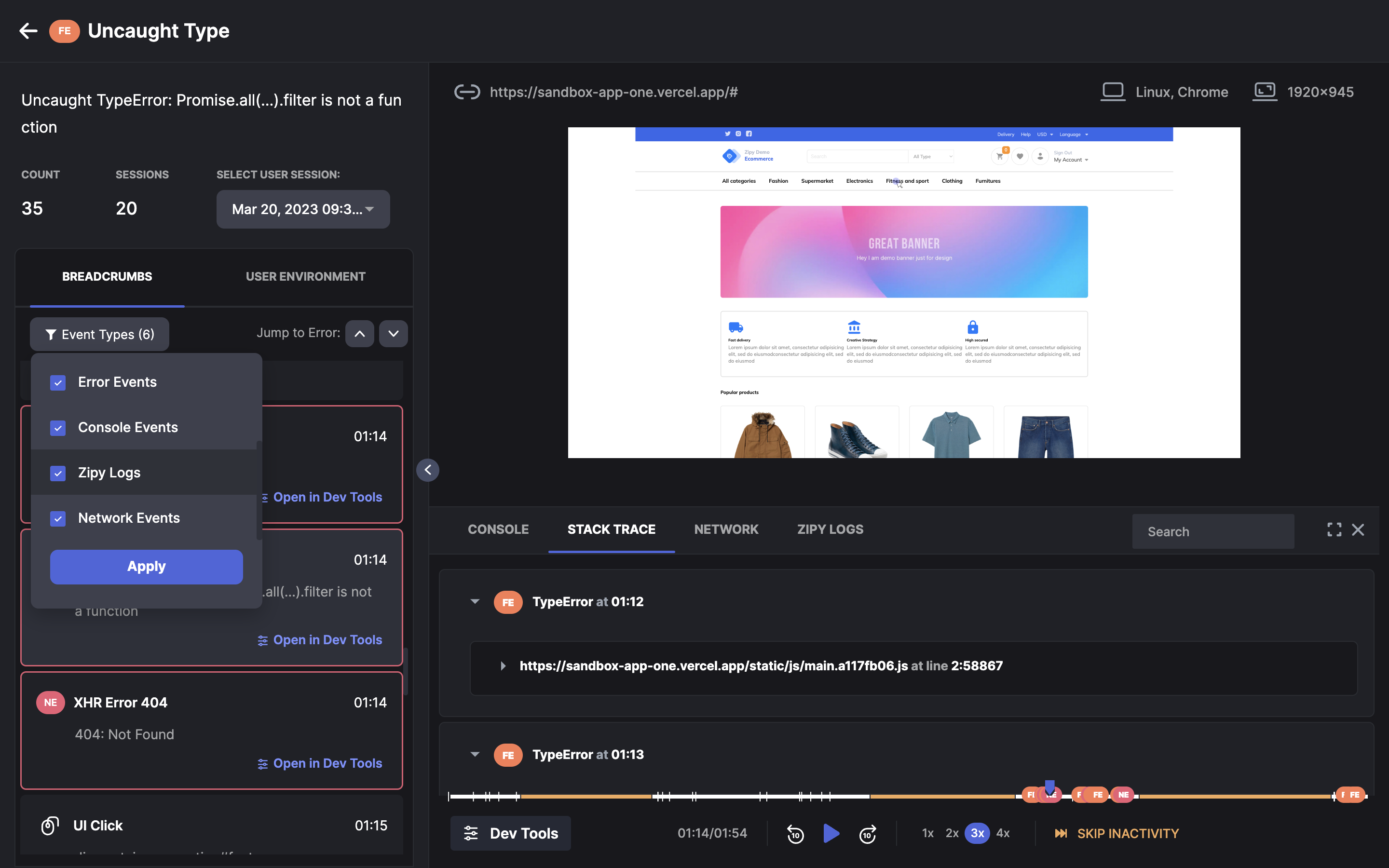The width and height of the screenshot is (1389, 868).
Task: Click the NE marker on the timeline
Action: click(x=1123, y=795)
